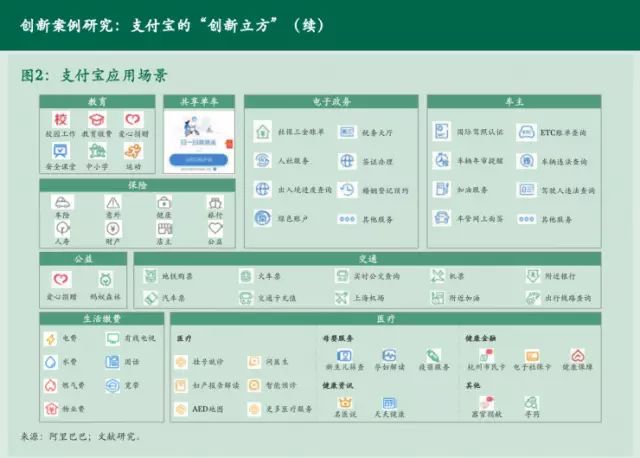Click the 电费 lightning icon
The width and height of the screenshot is (640, 458).
51,338
